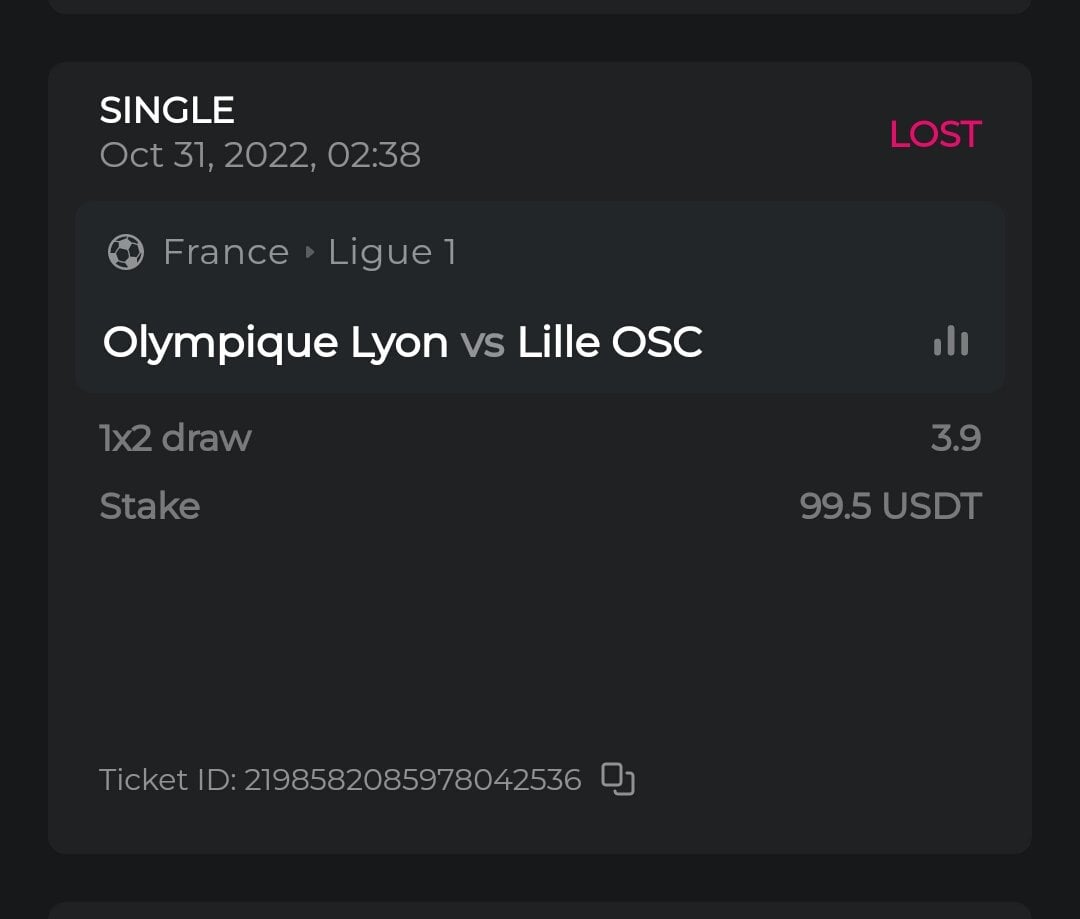Click the SINGLE bet type heading
Screen dimensions: 1080x919
pyautogui.click(x=167, y=110)
